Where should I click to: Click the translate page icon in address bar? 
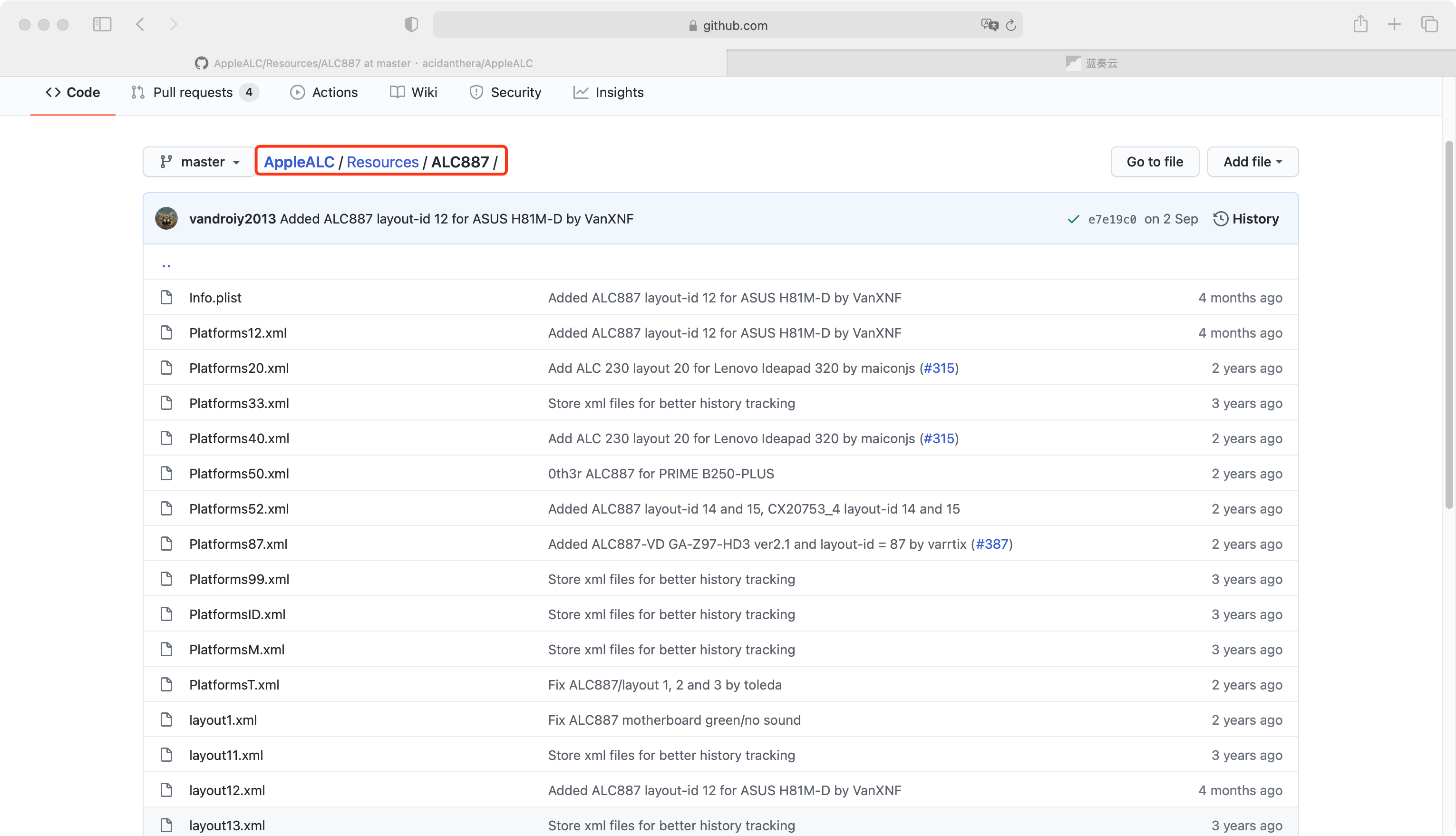(x=990, y=25)
